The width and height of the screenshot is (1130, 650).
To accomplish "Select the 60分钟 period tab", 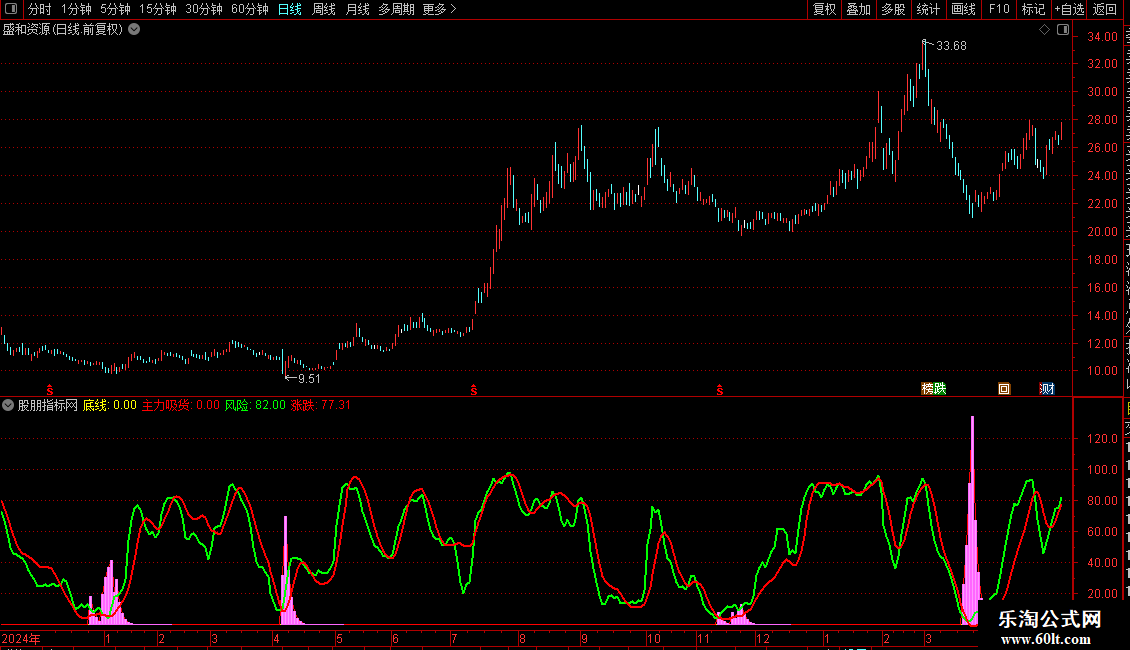I will [x=249, y=9].
